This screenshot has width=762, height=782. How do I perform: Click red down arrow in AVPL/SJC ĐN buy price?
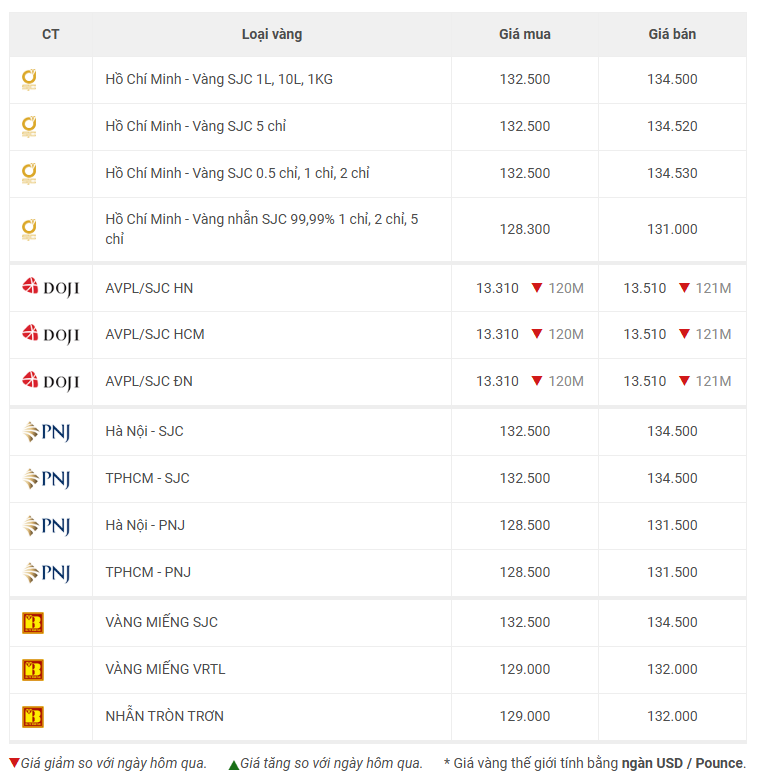point(537,381)
